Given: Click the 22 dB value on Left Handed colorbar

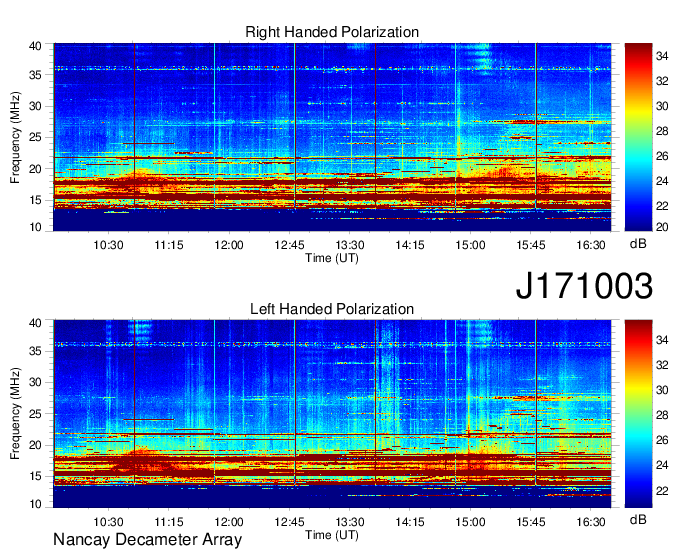Looking at the screenshot, I should (x=662, y=491).
